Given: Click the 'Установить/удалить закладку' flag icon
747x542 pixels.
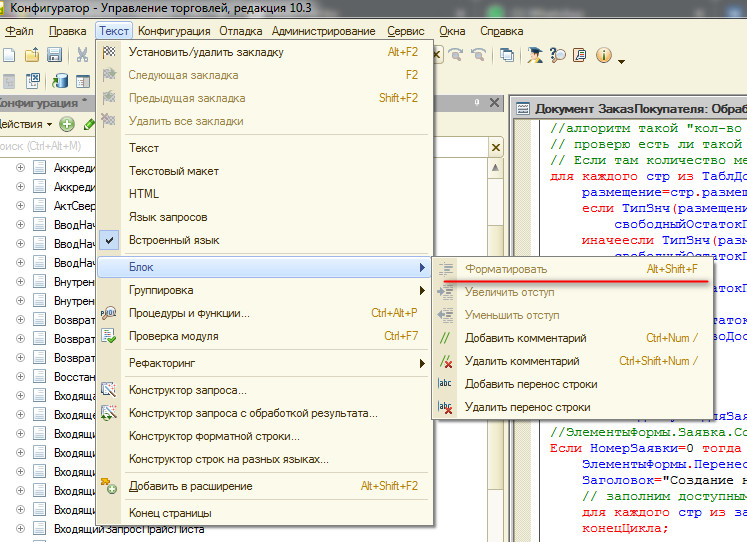Looking at the screenshot, I should pyautogui.click(x=110, y=52).
